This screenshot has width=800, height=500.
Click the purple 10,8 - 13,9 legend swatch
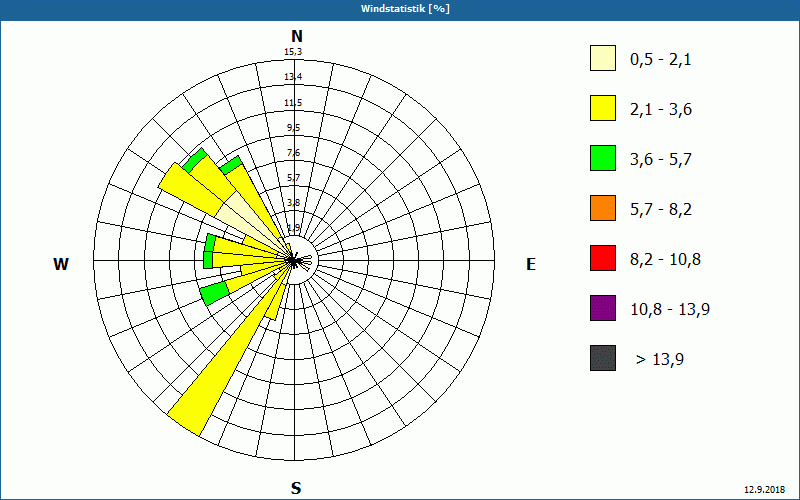tap(603, 308)
